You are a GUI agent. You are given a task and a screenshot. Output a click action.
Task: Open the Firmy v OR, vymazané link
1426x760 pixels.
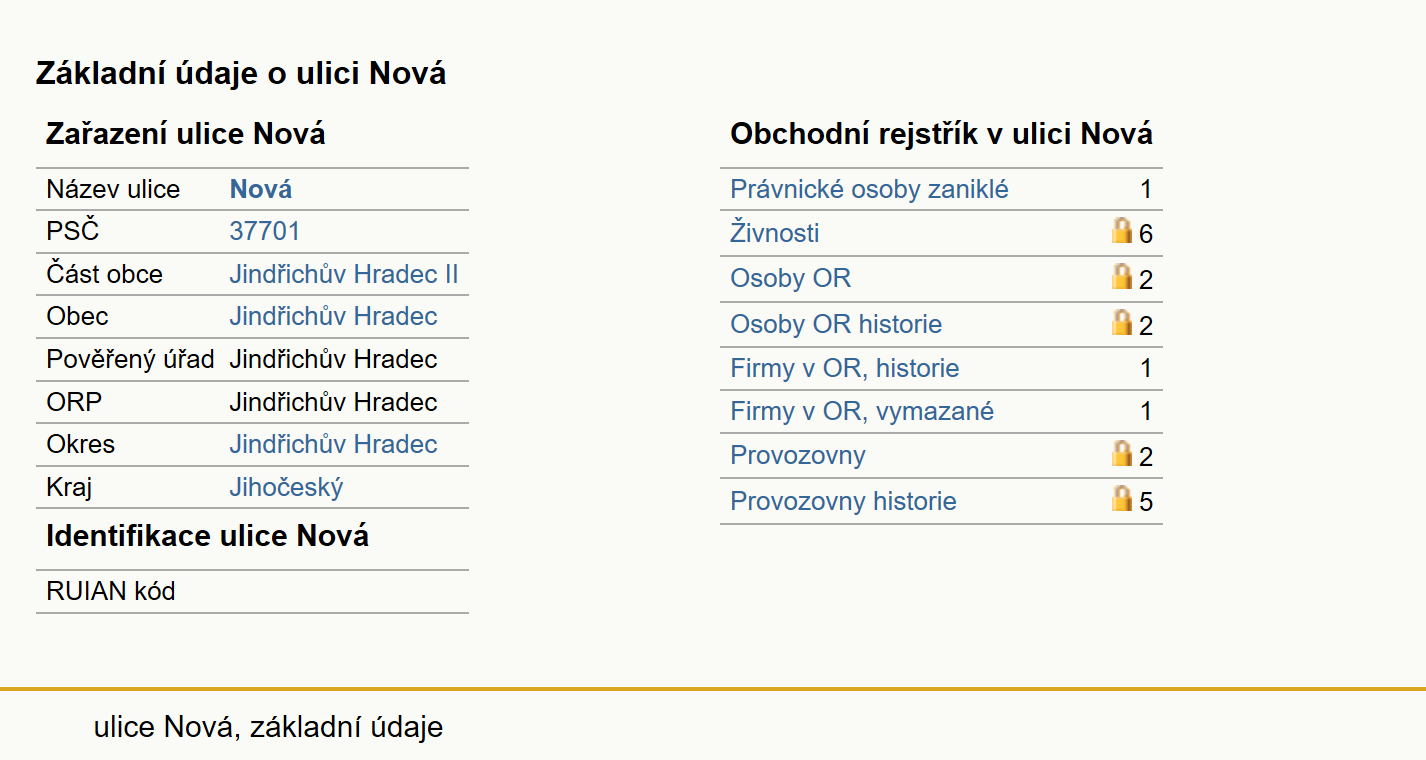click(862, 411)
